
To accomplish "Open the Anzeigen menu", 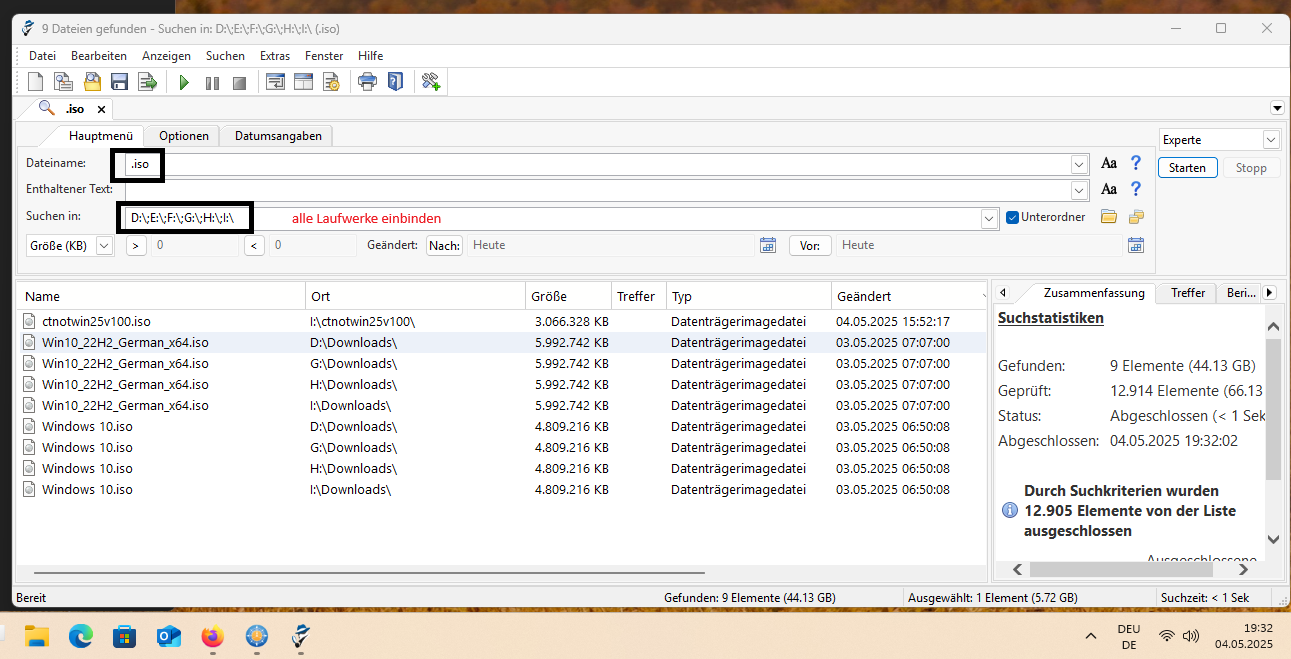I will pos(166,56).
